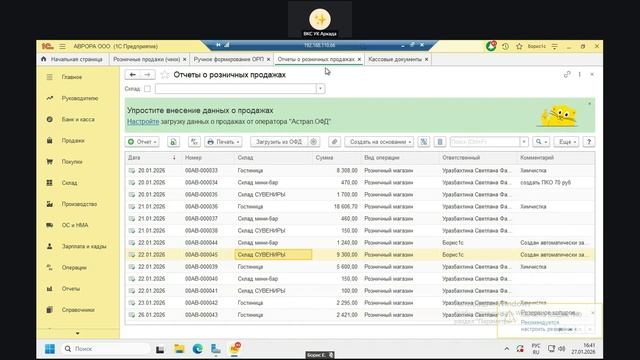This screenshot has width=640, height=360.
Task: Close the Отчеты о розничных продажах tab
Action: [359, 60]
